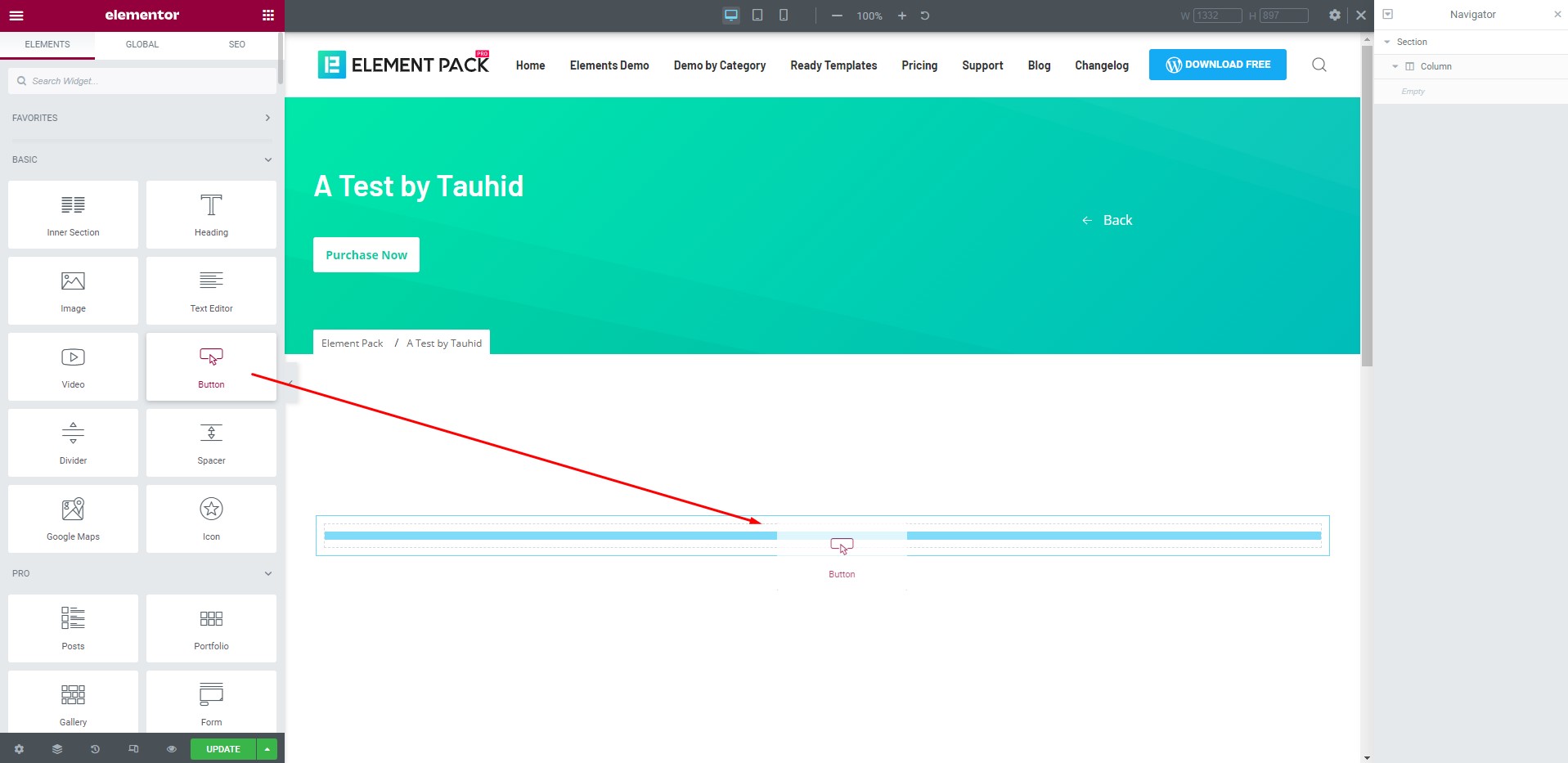The height and width of the screenshot is (763, 1568).
Task: Collapse the Basic widgets category
Action: [267, 159]
